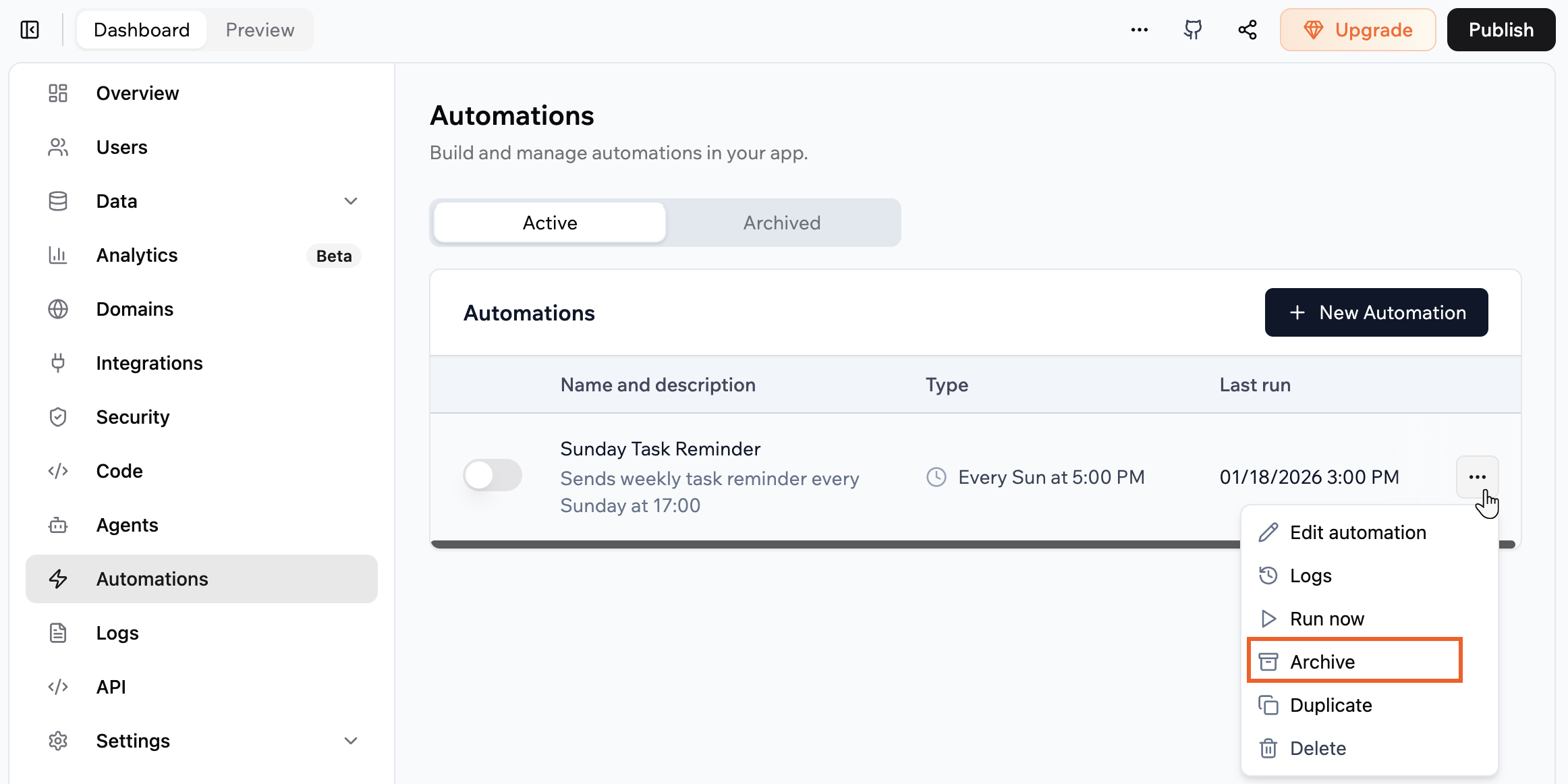Collapse the sidebar with the panel icon
The height and width of the screenshot is (784, 1568).
click(x=29, y=30)
